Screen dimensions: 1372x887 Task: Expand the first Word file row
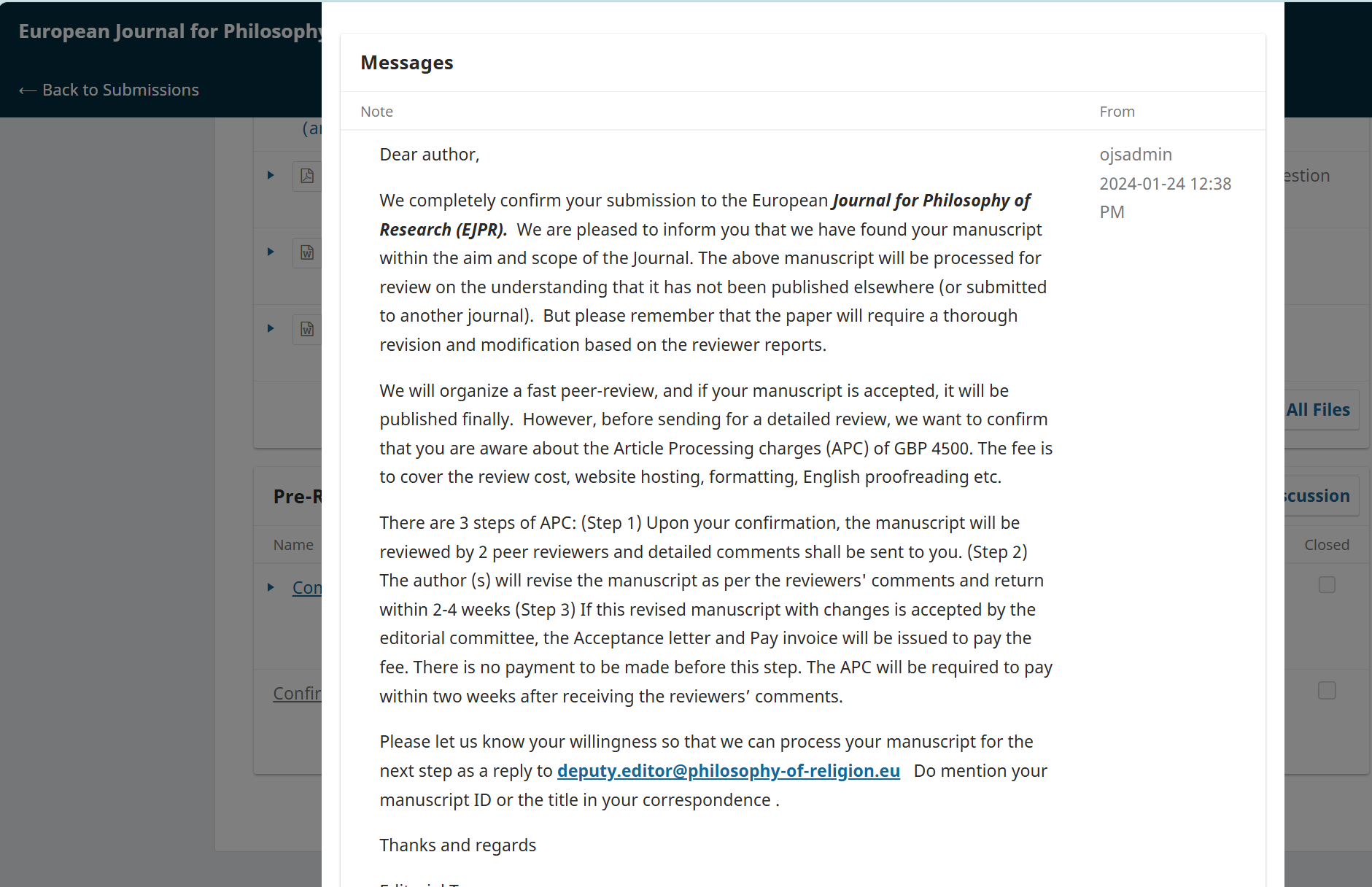click(271, 252)
